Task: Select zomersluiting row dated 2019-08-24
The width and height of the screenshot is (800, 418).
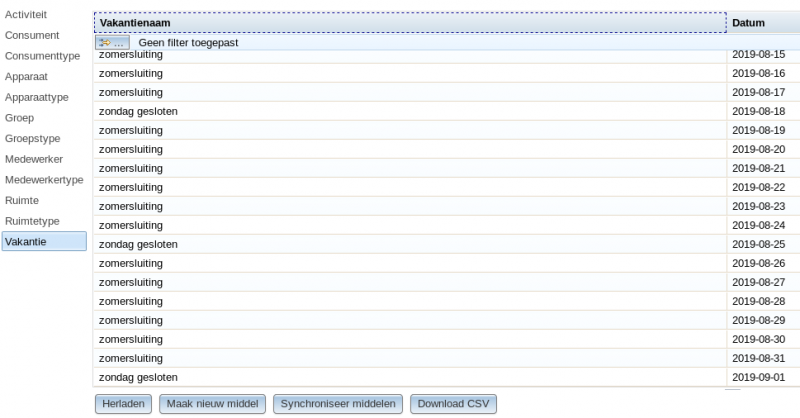Action: [x=446, y=225]
